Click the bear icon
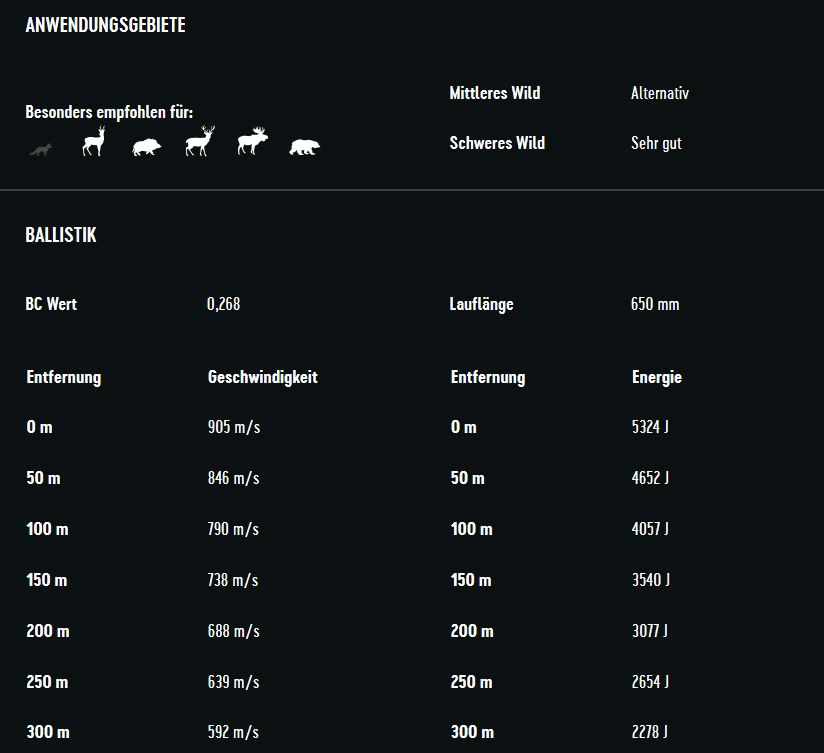This screenshot has width=824, height=753. pos(304,148)
